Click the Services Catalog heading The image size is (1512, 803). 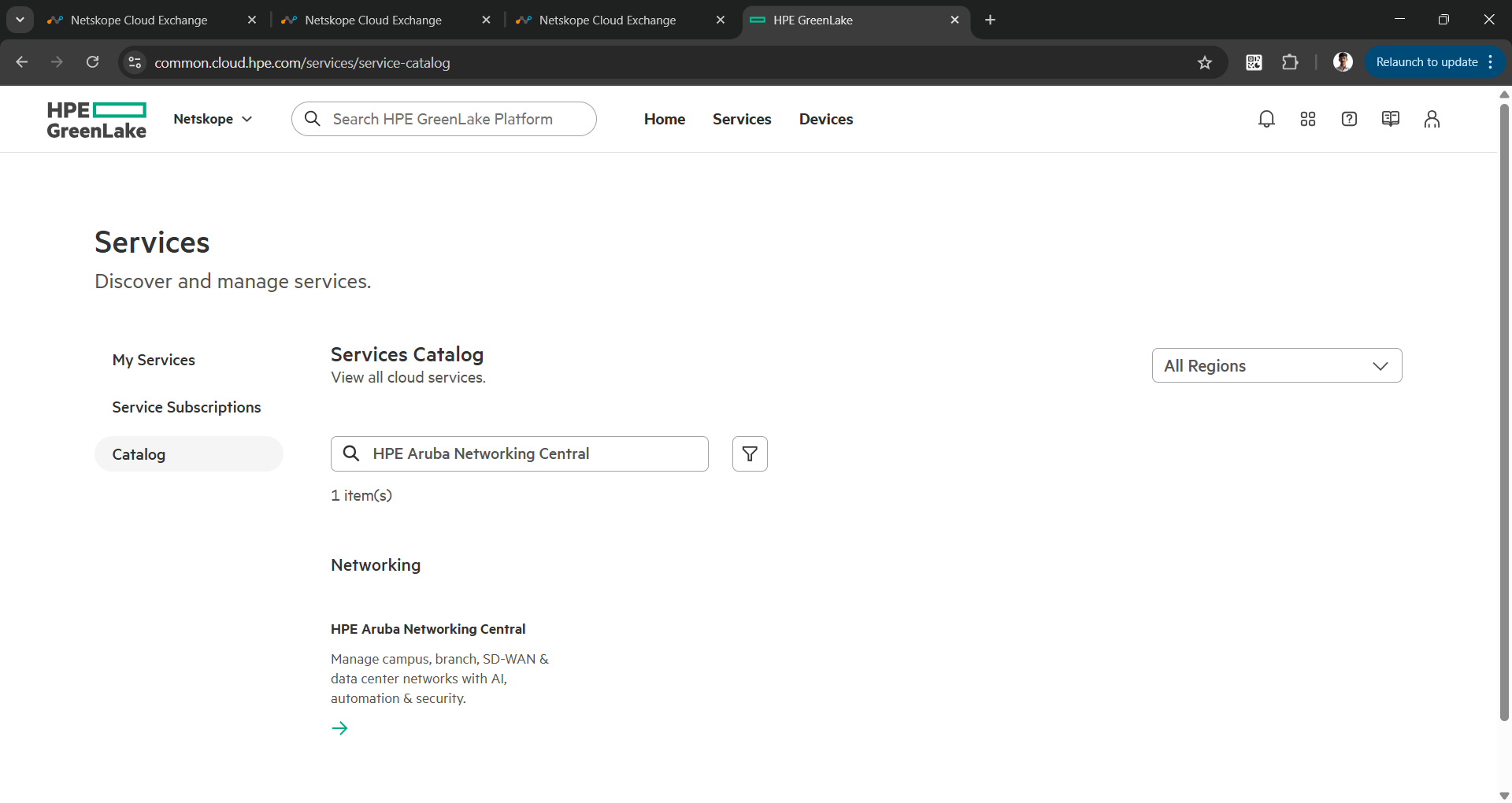tap(407, 354)
